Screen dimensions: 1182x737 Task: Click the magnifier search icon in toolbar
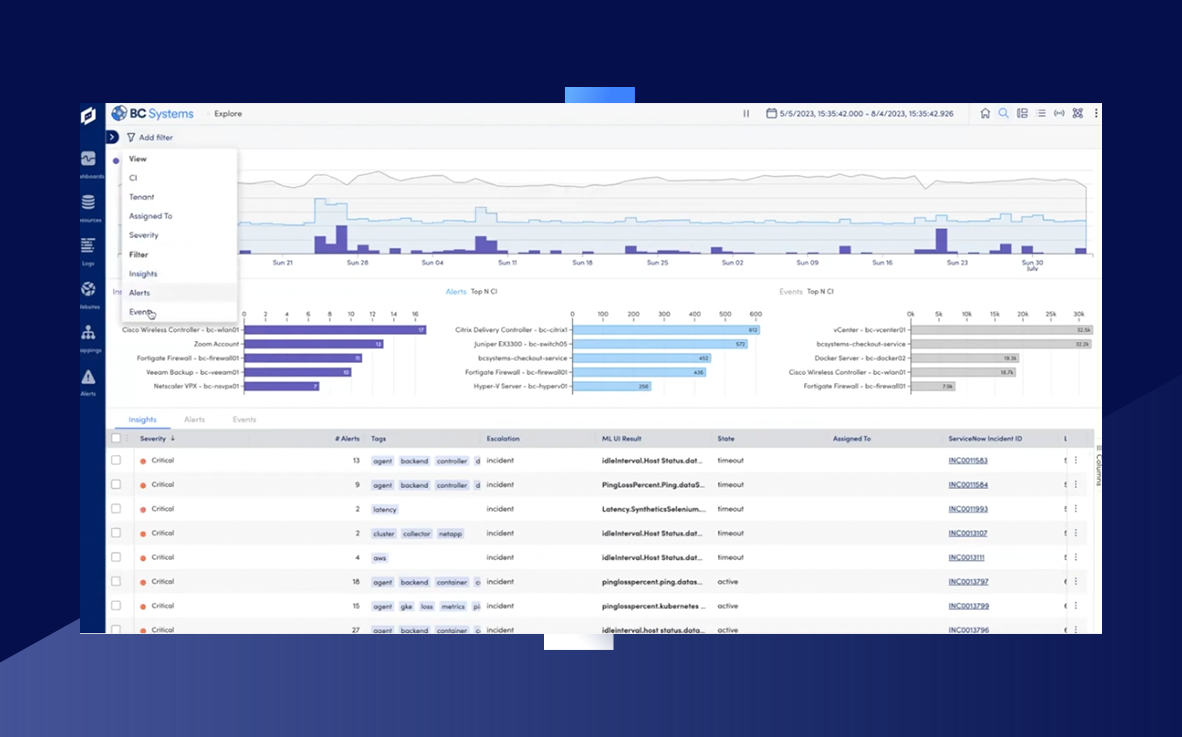(1003, 113)
